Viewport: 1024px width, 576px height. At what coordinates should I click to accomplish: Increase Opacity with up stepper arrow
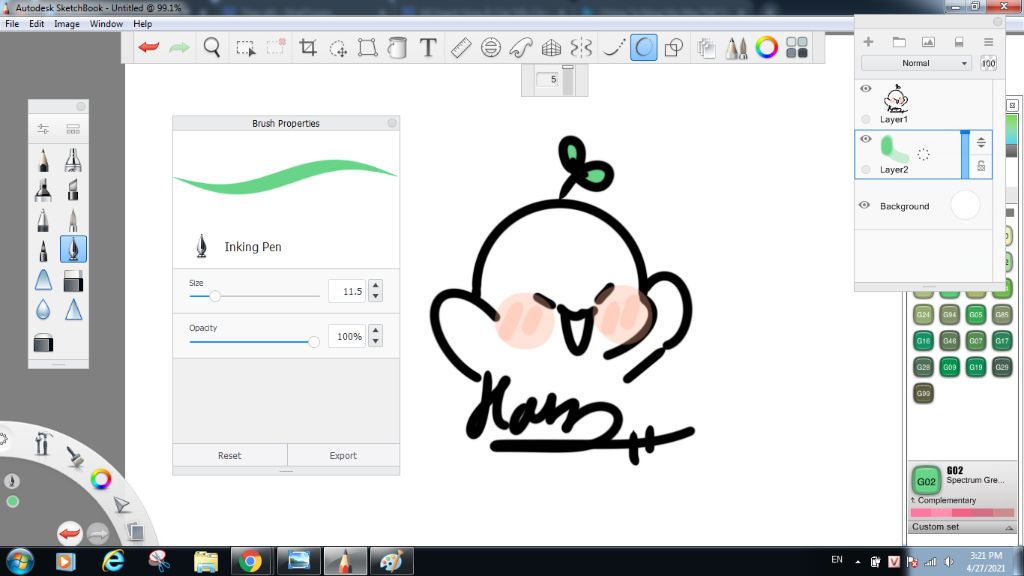pos(376,330)
